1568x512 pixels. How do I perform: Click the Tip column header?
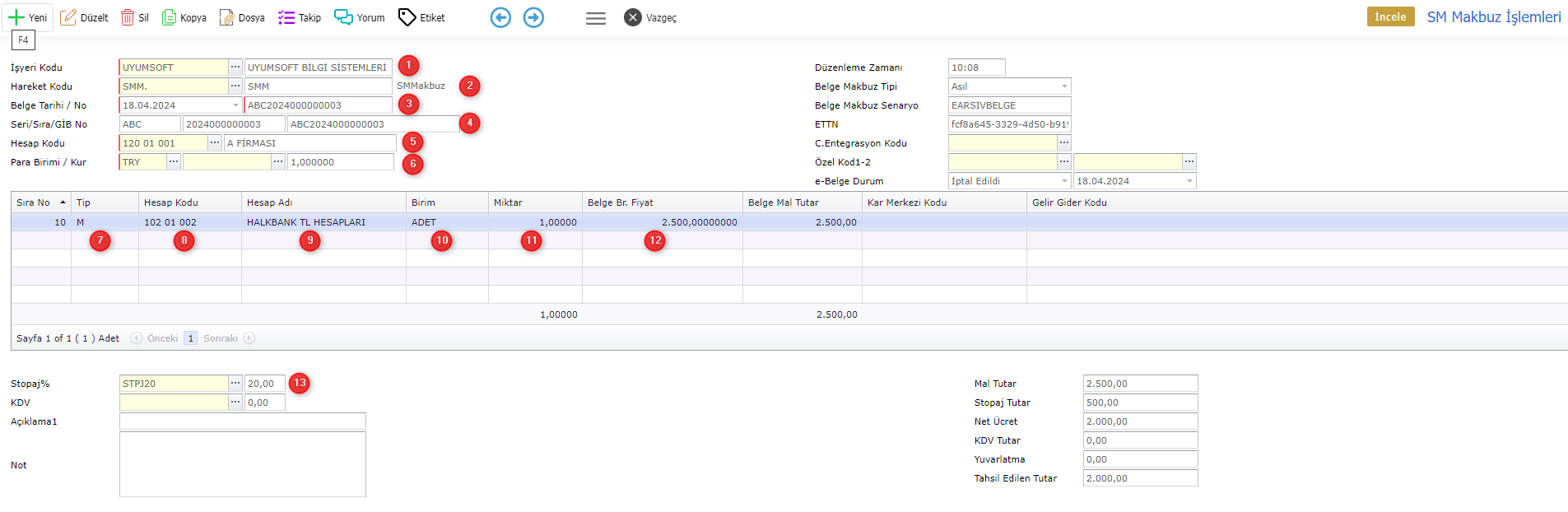point(105,202)
